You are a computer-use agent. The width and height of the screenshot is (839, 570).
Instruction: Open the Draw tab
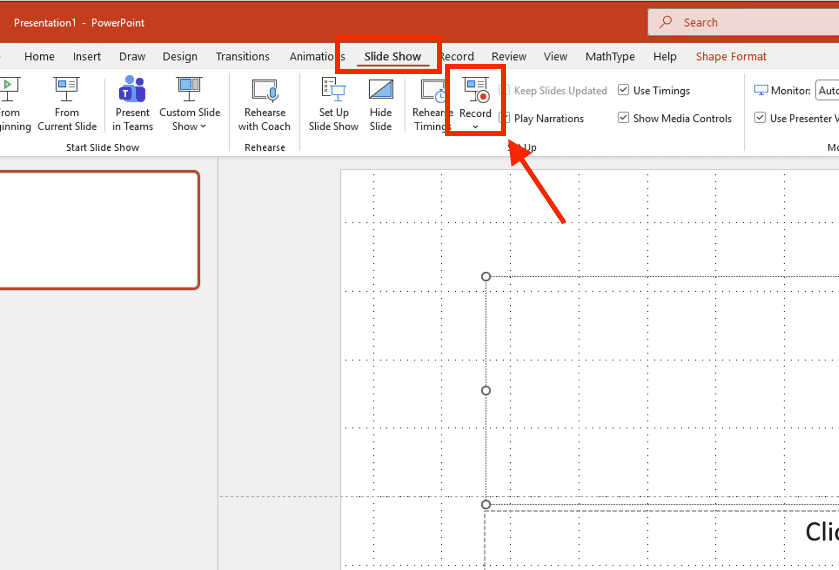pyautogui.click(x=132, y=56)
